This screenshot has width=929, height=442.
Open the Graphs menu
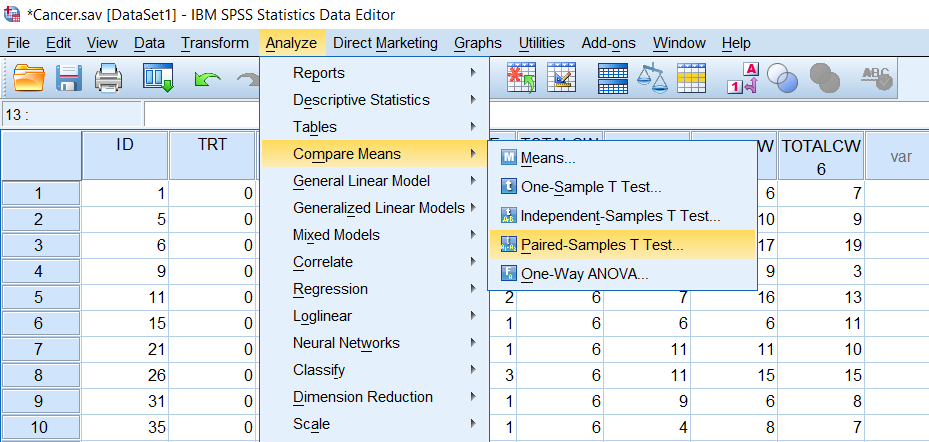point(478,43)
